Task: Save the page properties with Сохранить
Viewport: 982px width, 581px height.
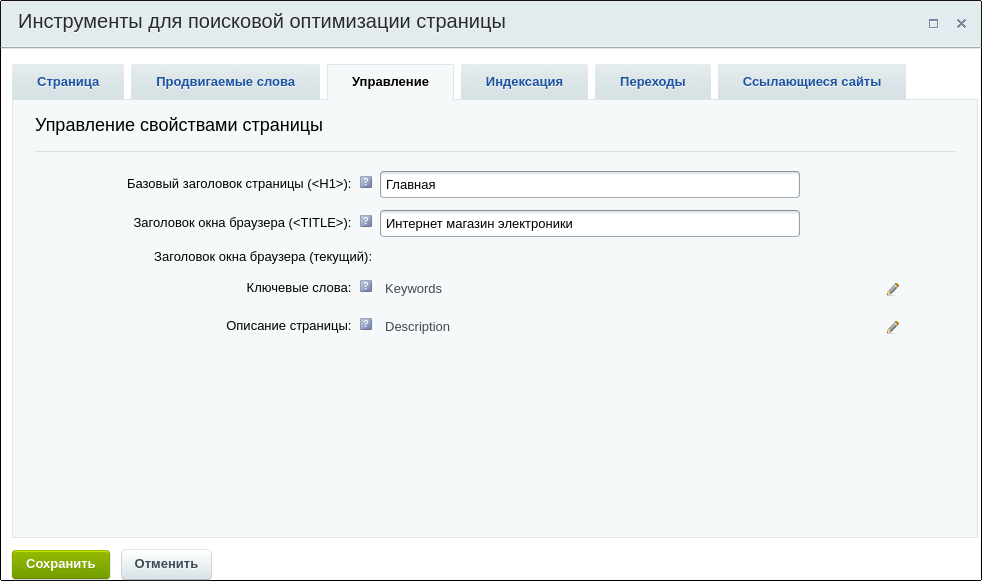Action: click(61, 563)
